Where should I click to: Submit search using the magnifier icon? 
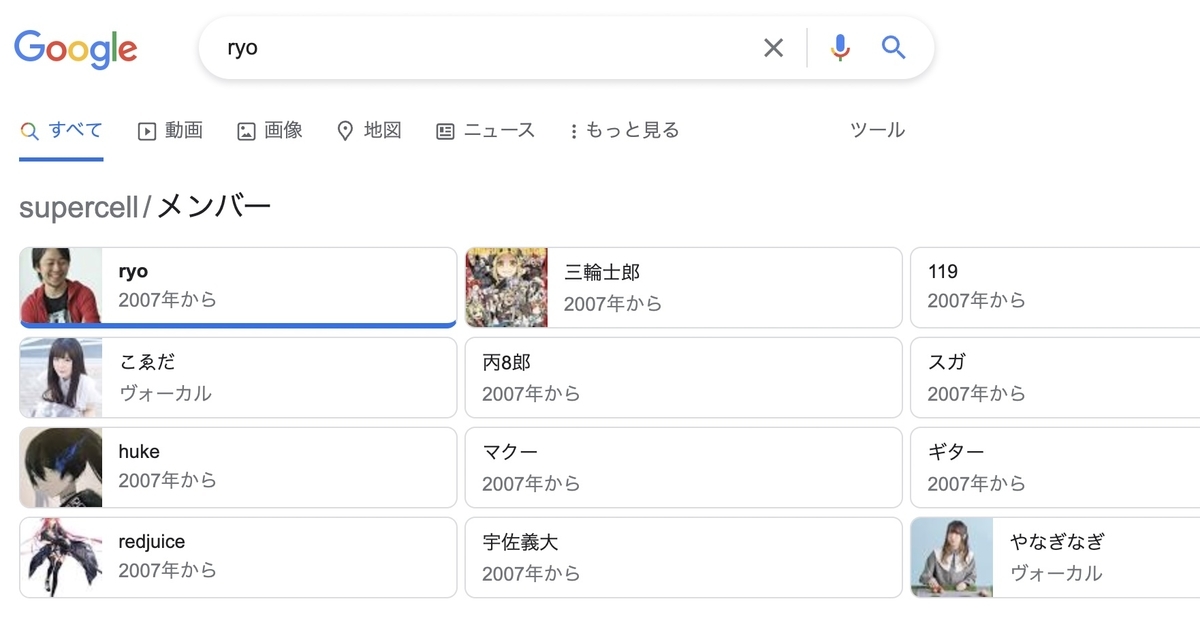click(x=893, y=47)
